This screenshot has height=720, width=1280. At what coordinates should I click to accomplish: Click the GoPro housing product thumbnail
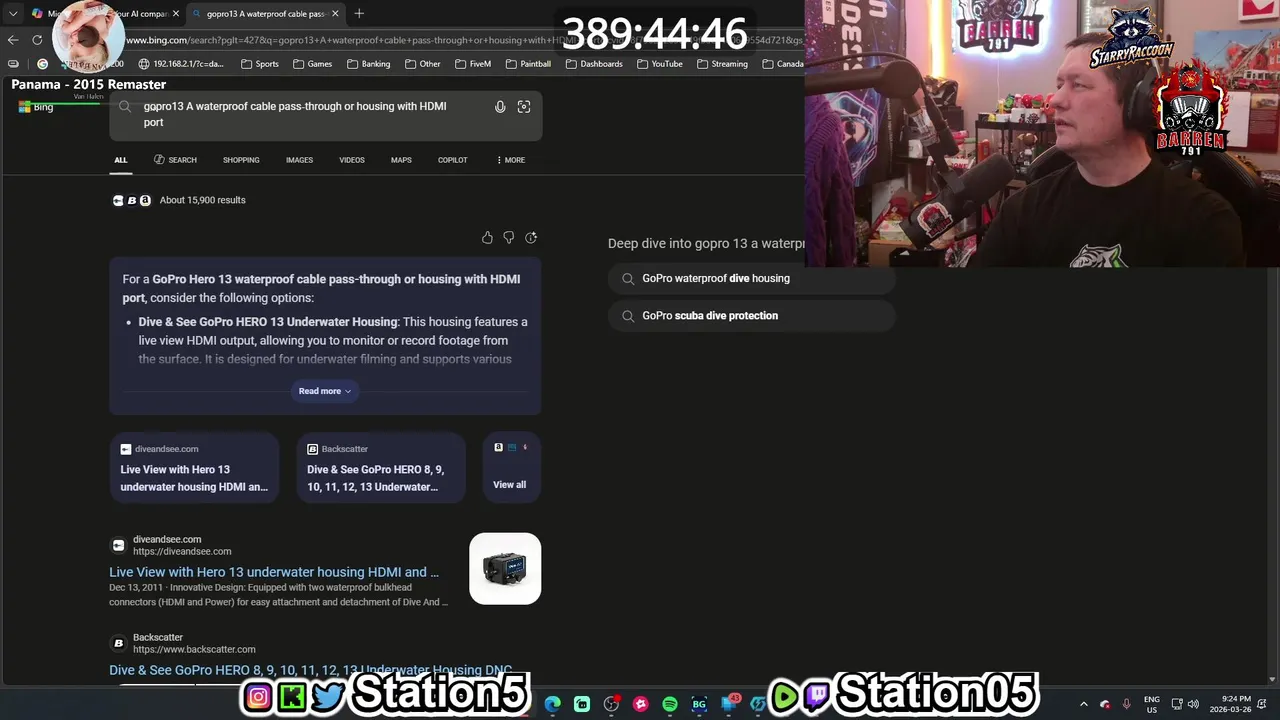tap(505, 569)
